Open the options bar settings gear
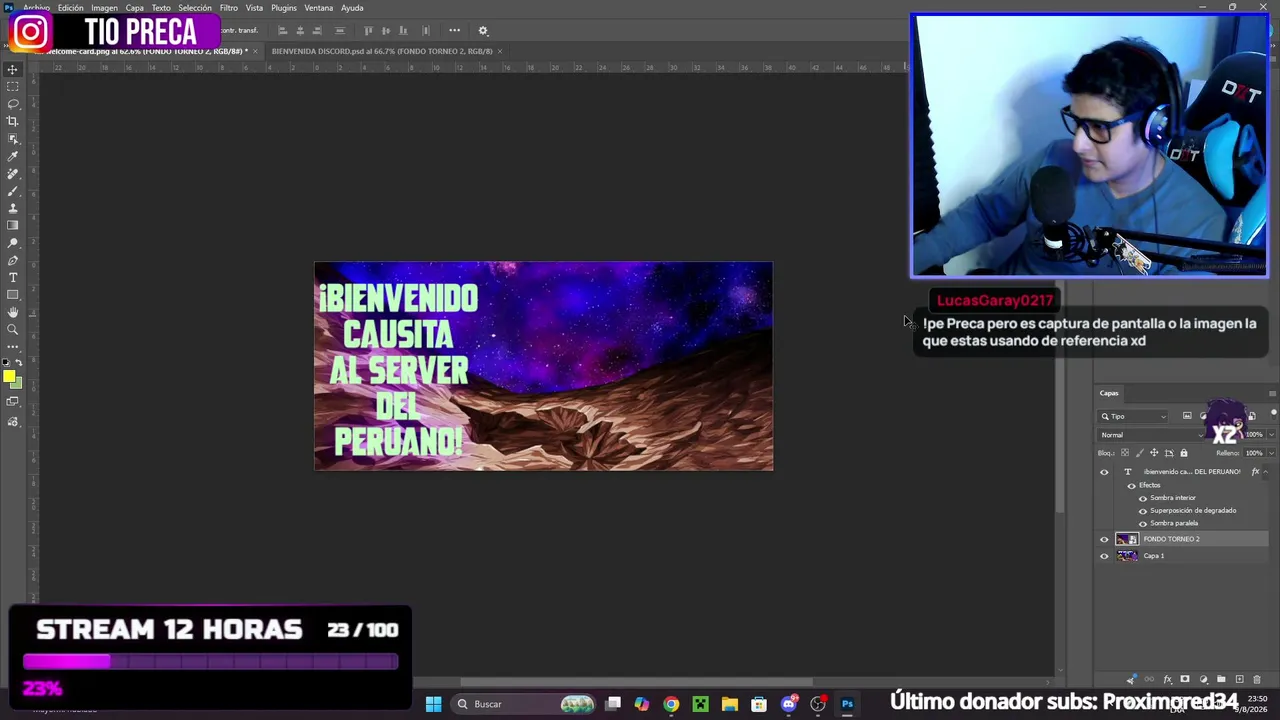 (x=483, y=31)
